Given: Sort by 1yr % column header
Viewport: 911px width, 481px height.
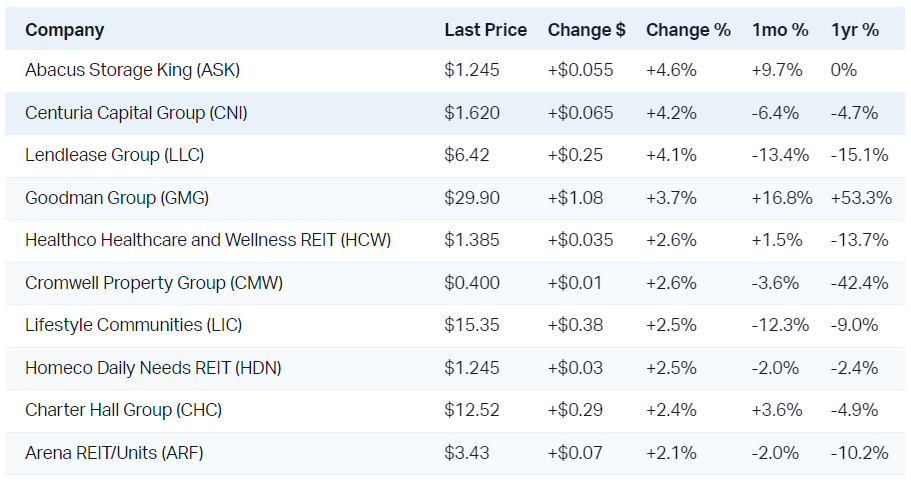Looking at the screenshot, I should [855, 30].
